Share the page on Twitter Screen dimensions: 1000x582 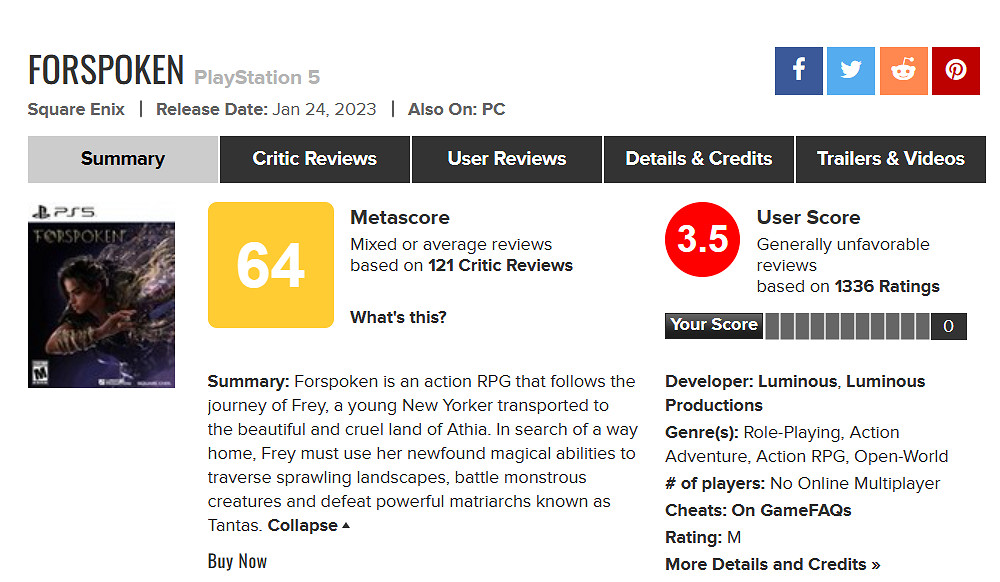click(851, 71)
